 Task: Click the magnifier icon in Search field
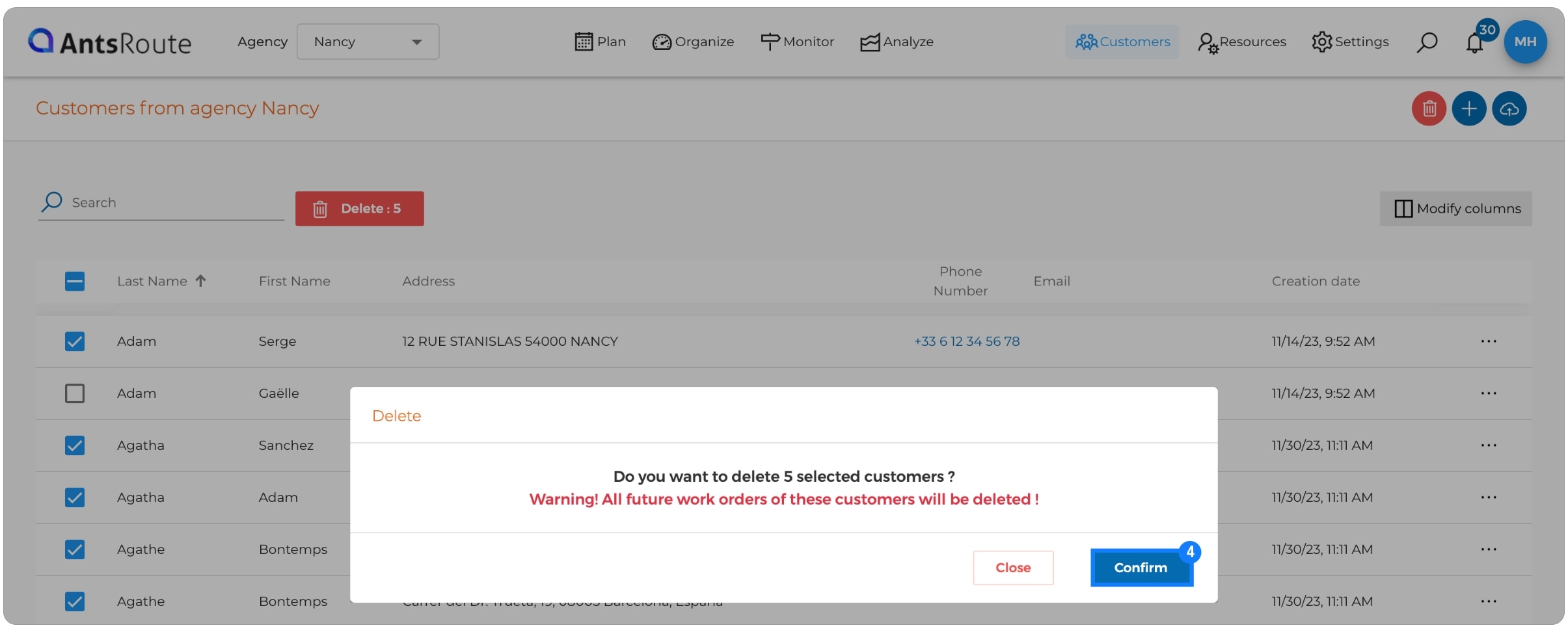pyautogui.click(x=51, y=202)
